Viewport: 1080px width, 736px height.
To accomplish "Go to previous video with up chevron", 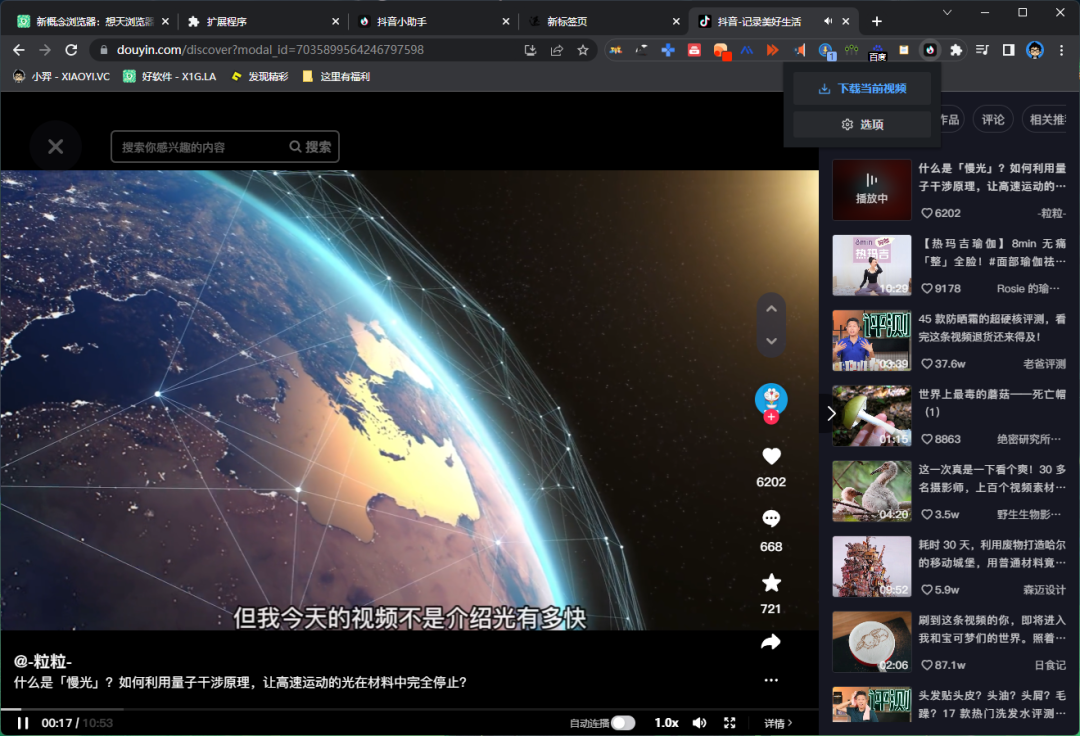I will [771, 309].
